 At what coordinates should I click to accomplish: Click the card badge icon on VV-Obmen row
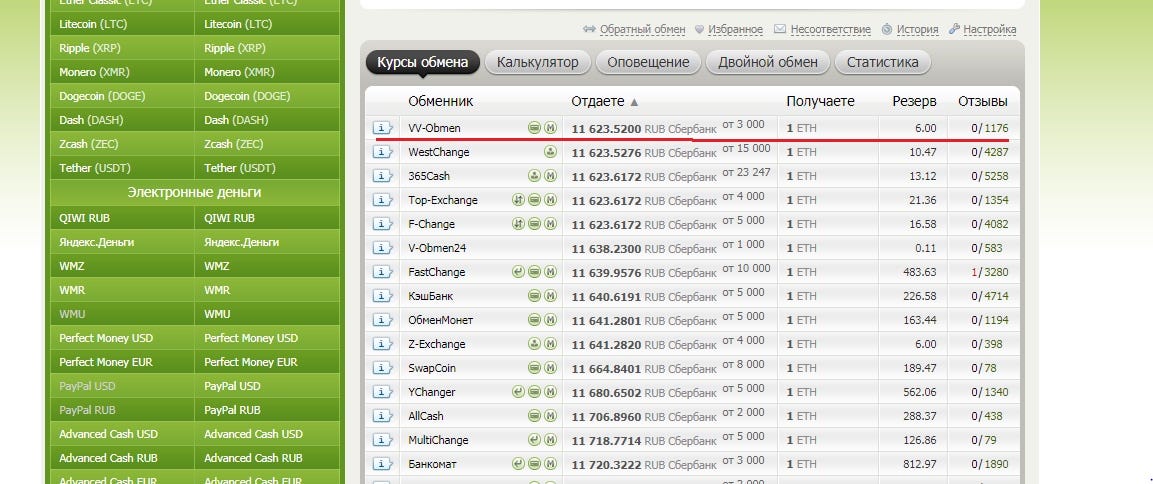[535, 128]
